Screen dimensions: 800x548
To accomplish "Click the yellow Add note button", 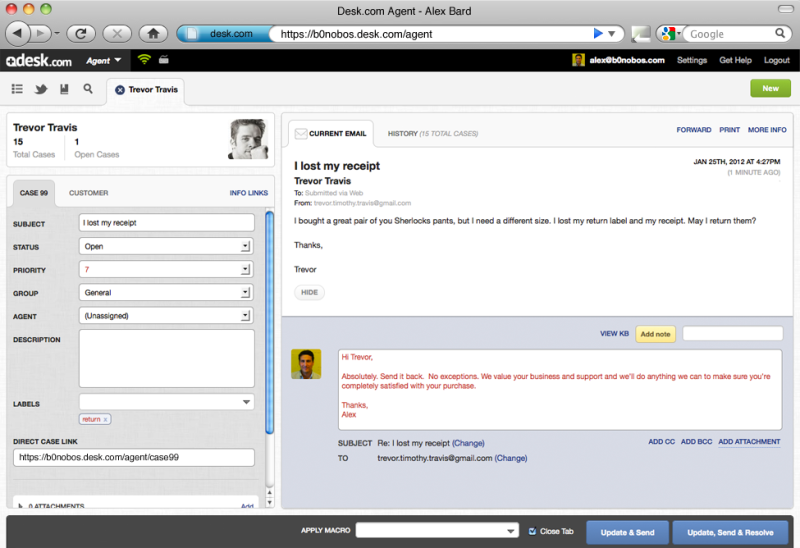I will 656,334.
